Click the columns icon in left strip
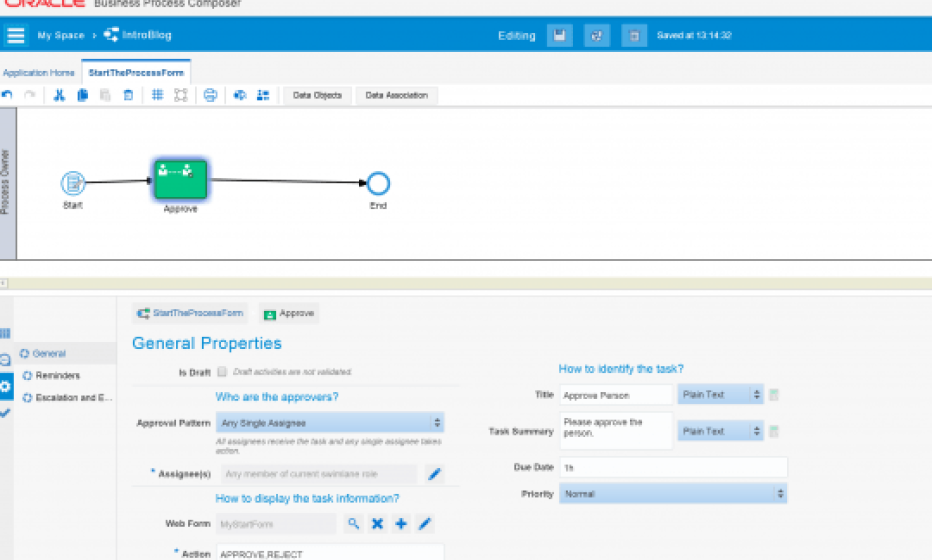The width and height of the screenshot is (932, 560). tap(5, 333)
